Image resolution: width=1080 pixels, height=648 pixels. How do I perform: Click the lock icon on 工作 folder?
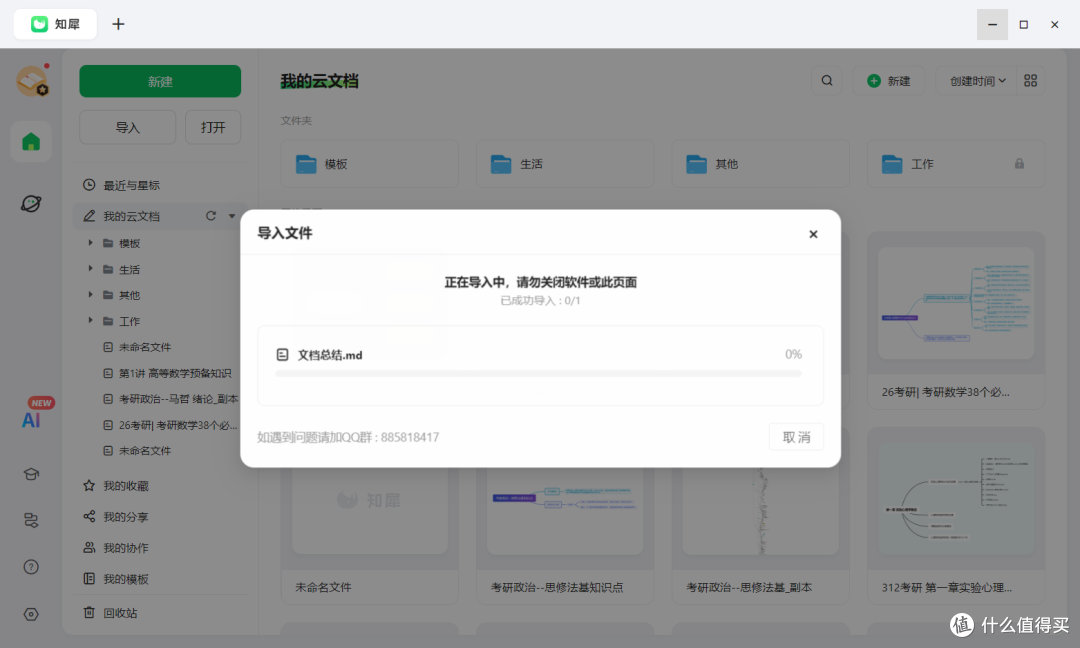click(1019, 164)
